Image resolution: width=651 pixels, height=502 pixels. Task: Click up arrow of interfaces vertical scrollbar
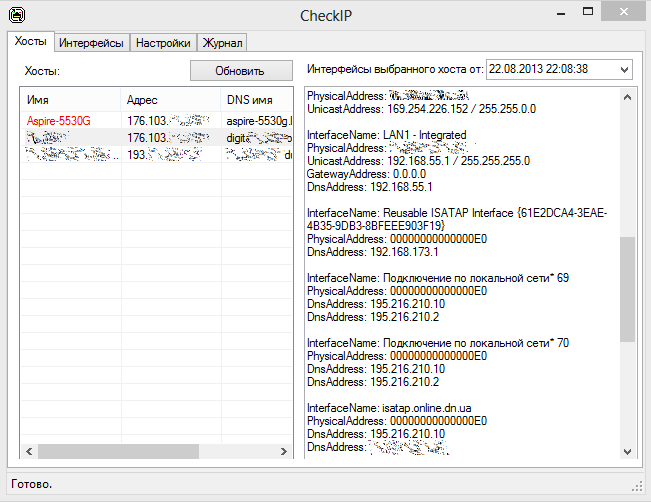(627, 98)
